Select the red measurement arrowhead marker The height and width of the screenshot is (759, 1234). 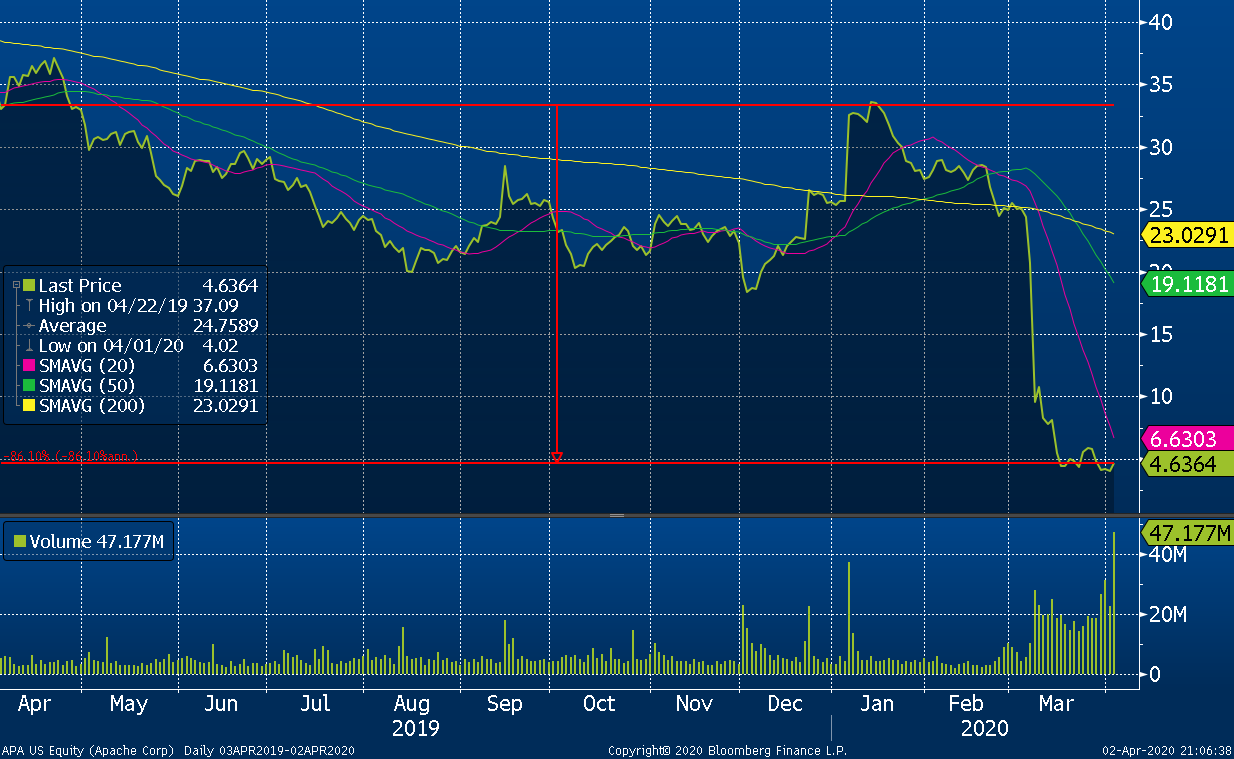(x=557, y=456)
